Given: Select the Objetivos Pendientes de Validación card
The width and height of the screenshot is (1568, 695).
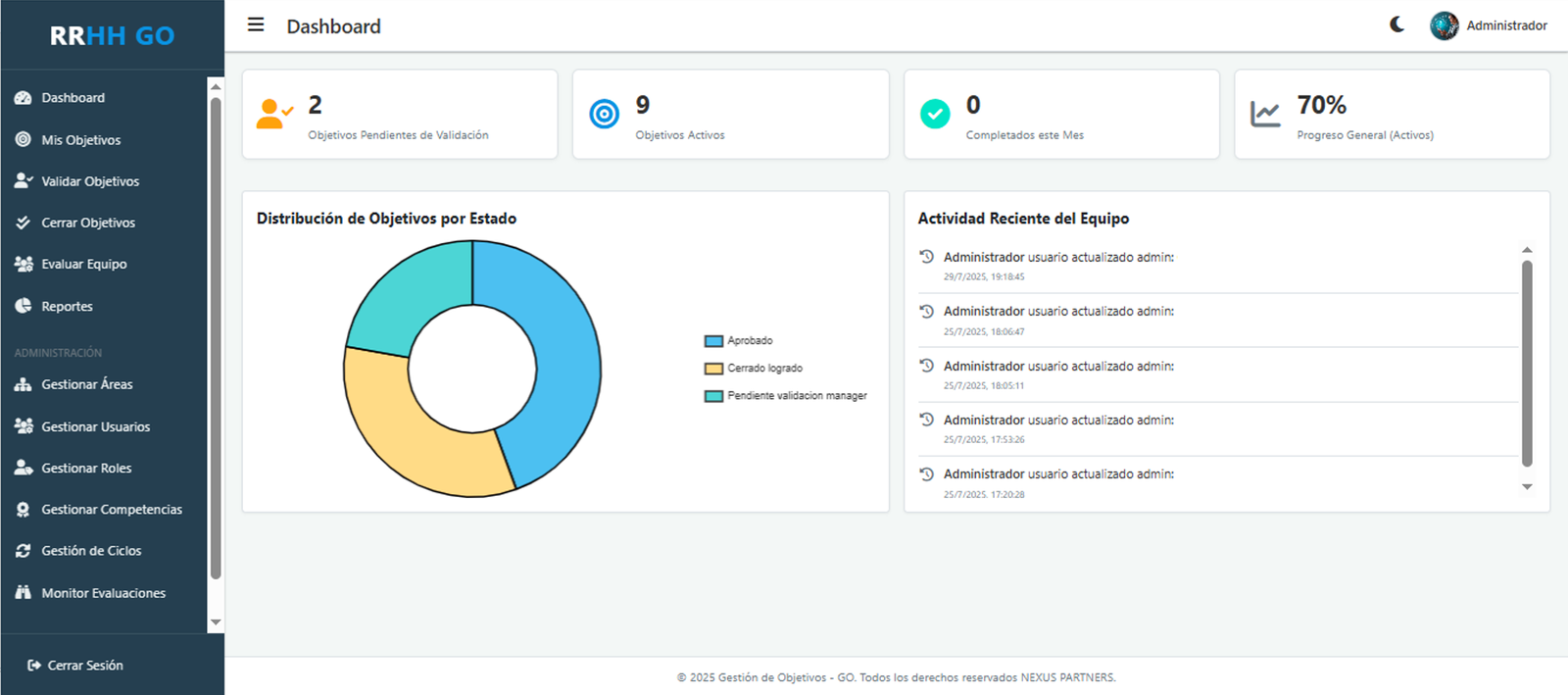Looking at the screenshot, I should [x=400, y=115].
